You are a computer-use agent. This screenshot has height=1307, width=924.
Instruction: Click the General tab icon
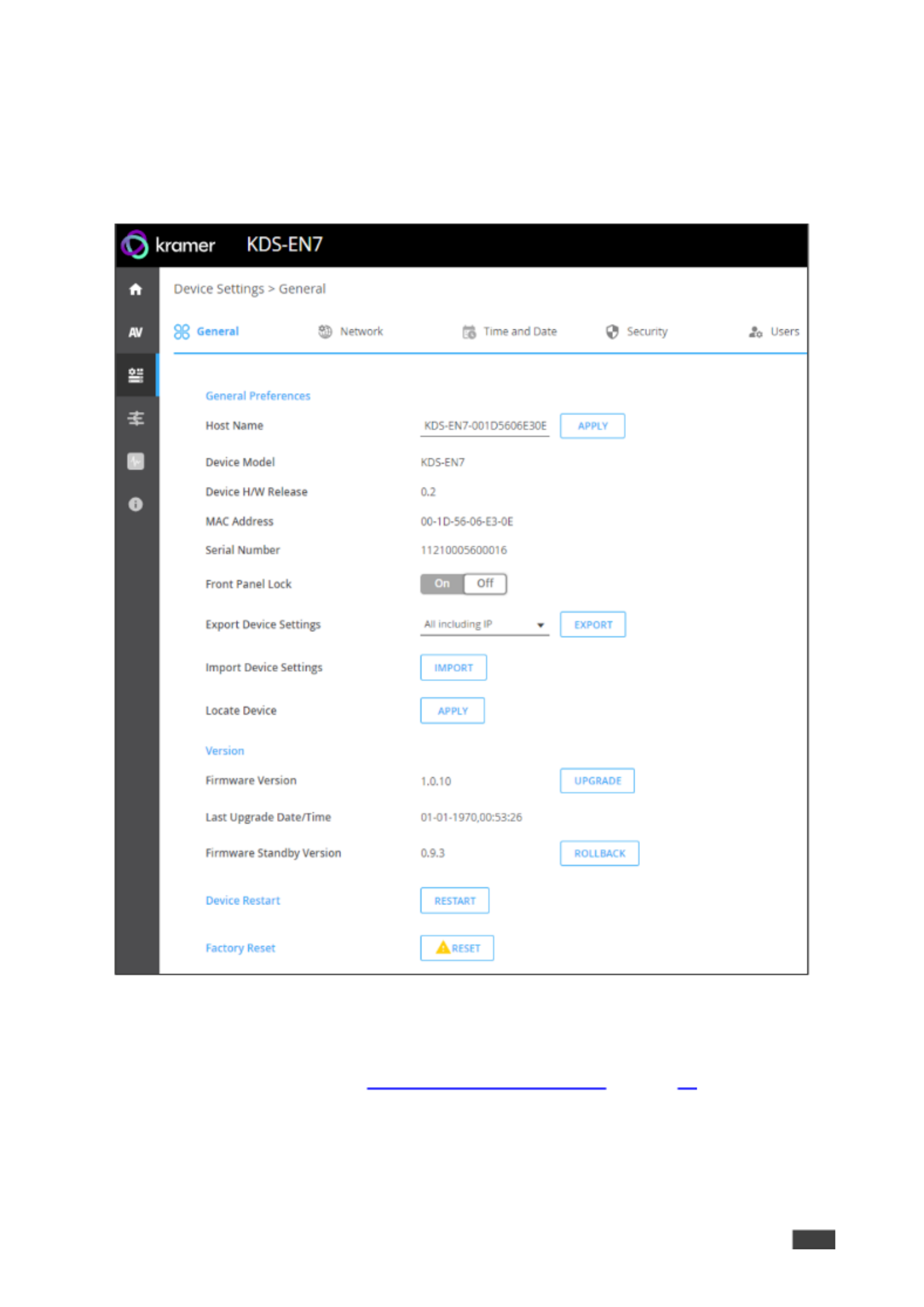click(182, 332)
